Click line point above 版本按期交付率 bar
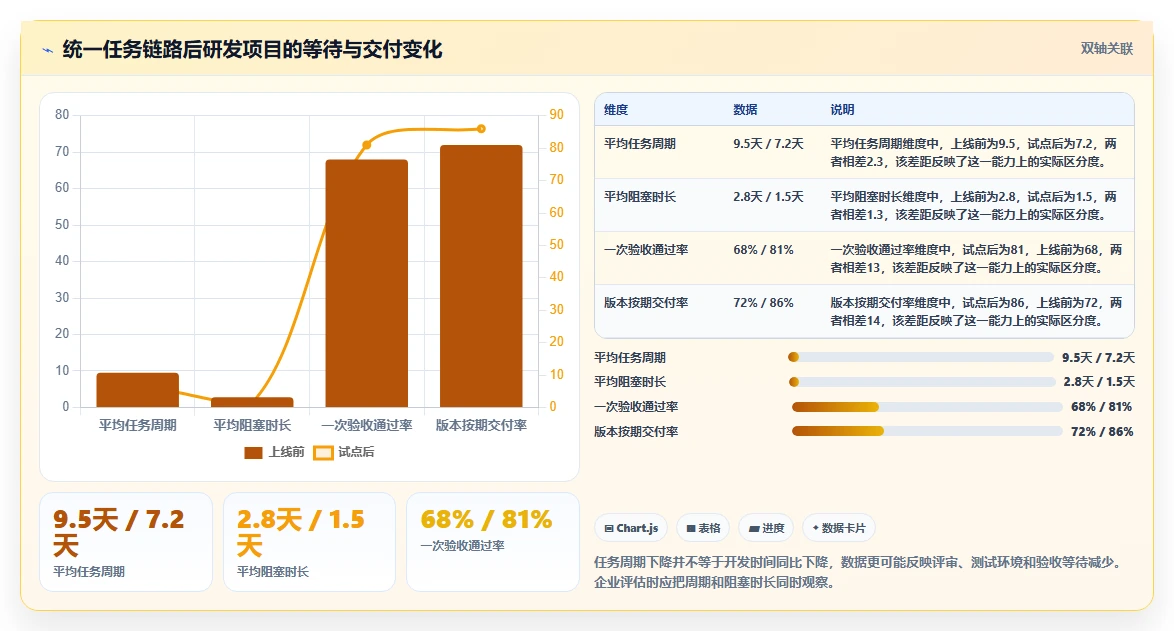This screenshot has height=631, width=1174. (x=481, y=129)
